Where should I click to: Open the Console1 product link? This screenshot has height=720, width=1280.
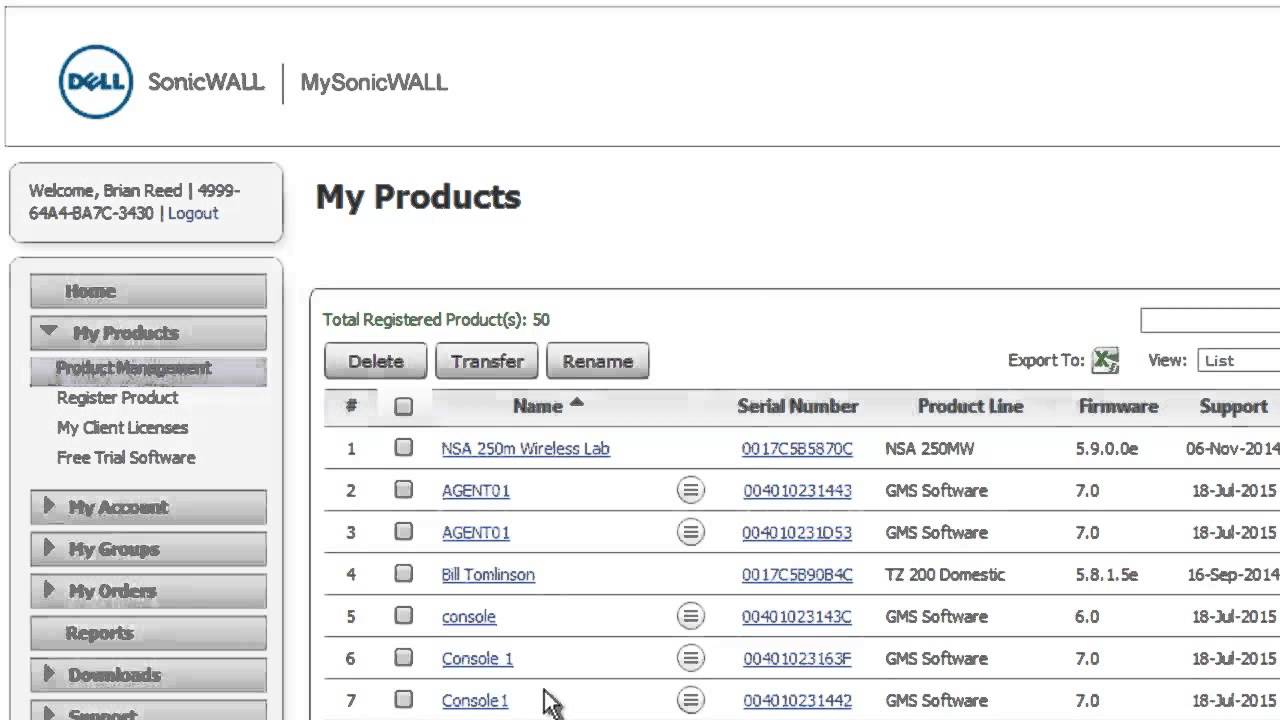(475, 701)
